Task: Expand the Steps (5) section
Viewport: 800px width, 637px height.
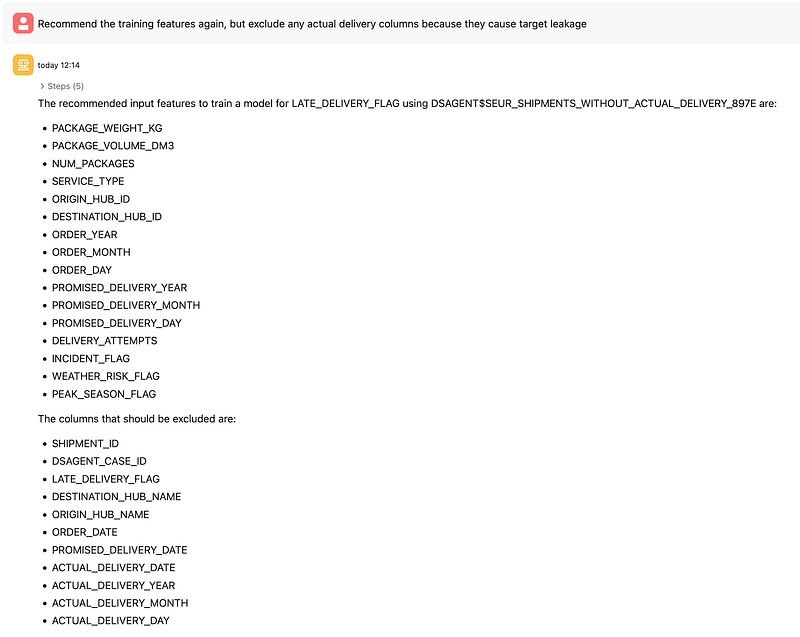Action: (x=65, y=86)
